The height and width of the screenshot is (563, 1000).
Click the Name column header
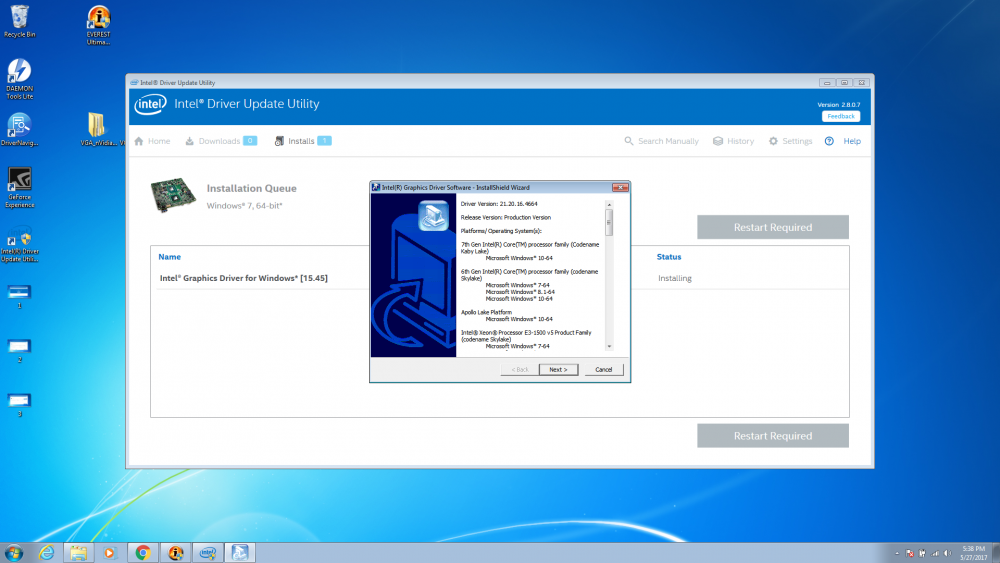(x=170, y=256)
